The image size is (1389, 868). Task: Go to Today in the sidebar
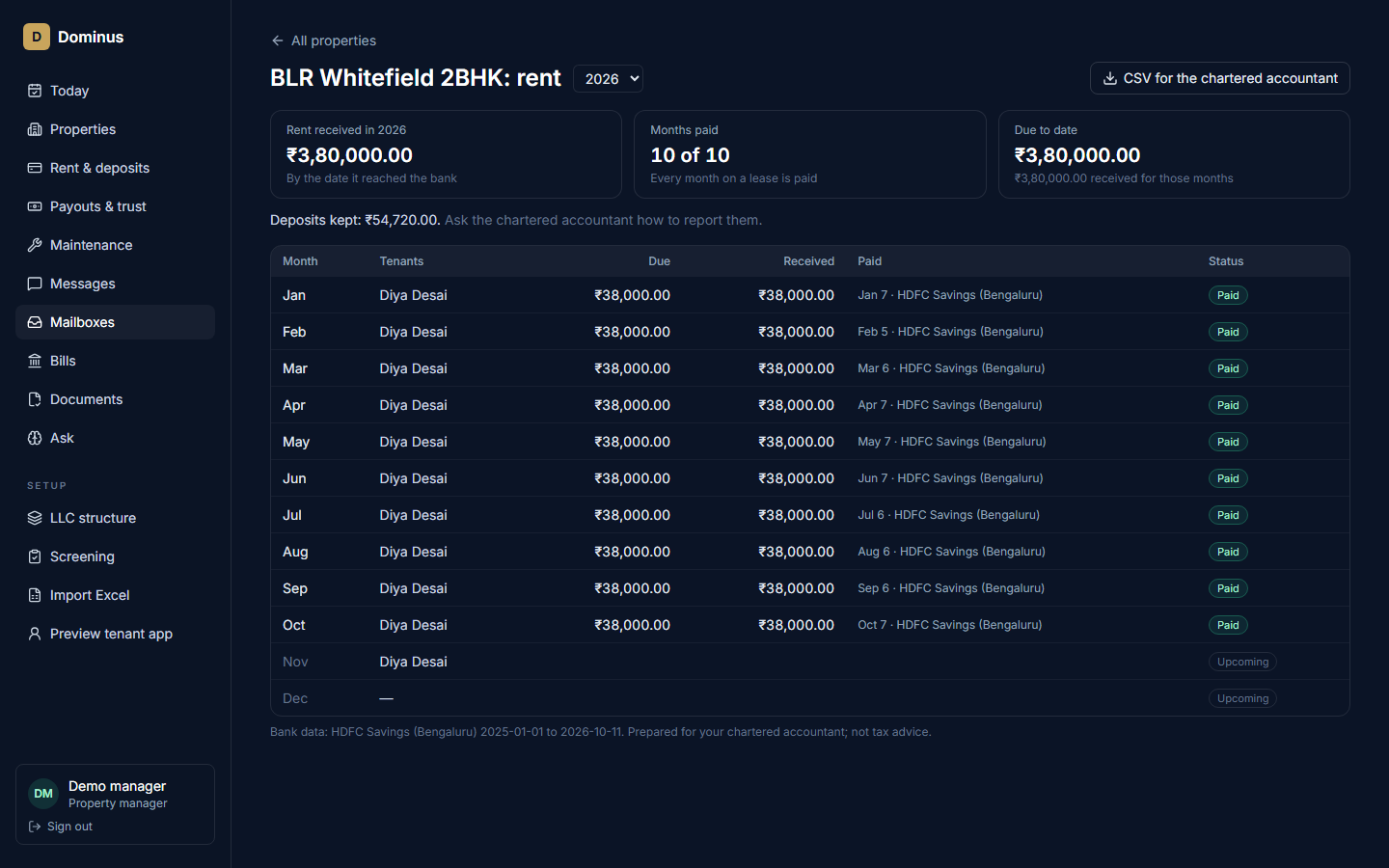click(115, 91)
